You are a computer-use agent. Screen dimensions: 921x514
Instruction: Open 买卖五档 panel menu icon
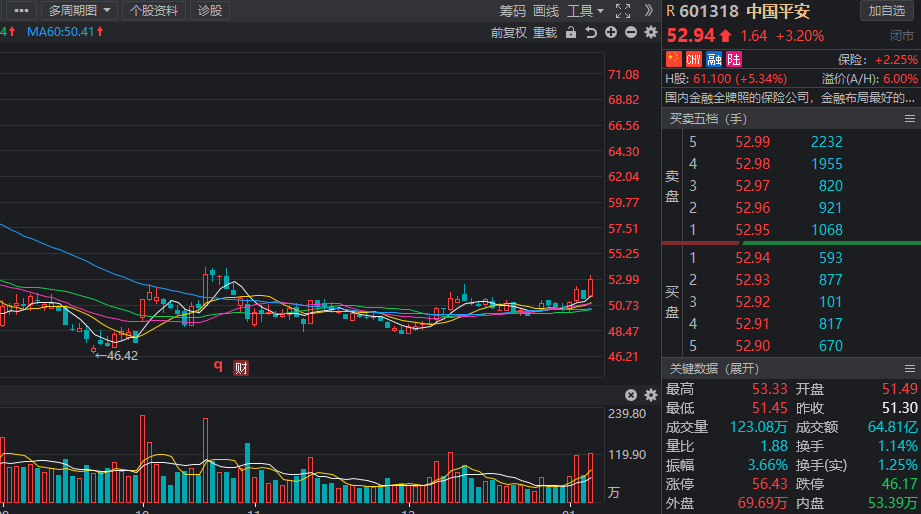click(x=910, y=119)
